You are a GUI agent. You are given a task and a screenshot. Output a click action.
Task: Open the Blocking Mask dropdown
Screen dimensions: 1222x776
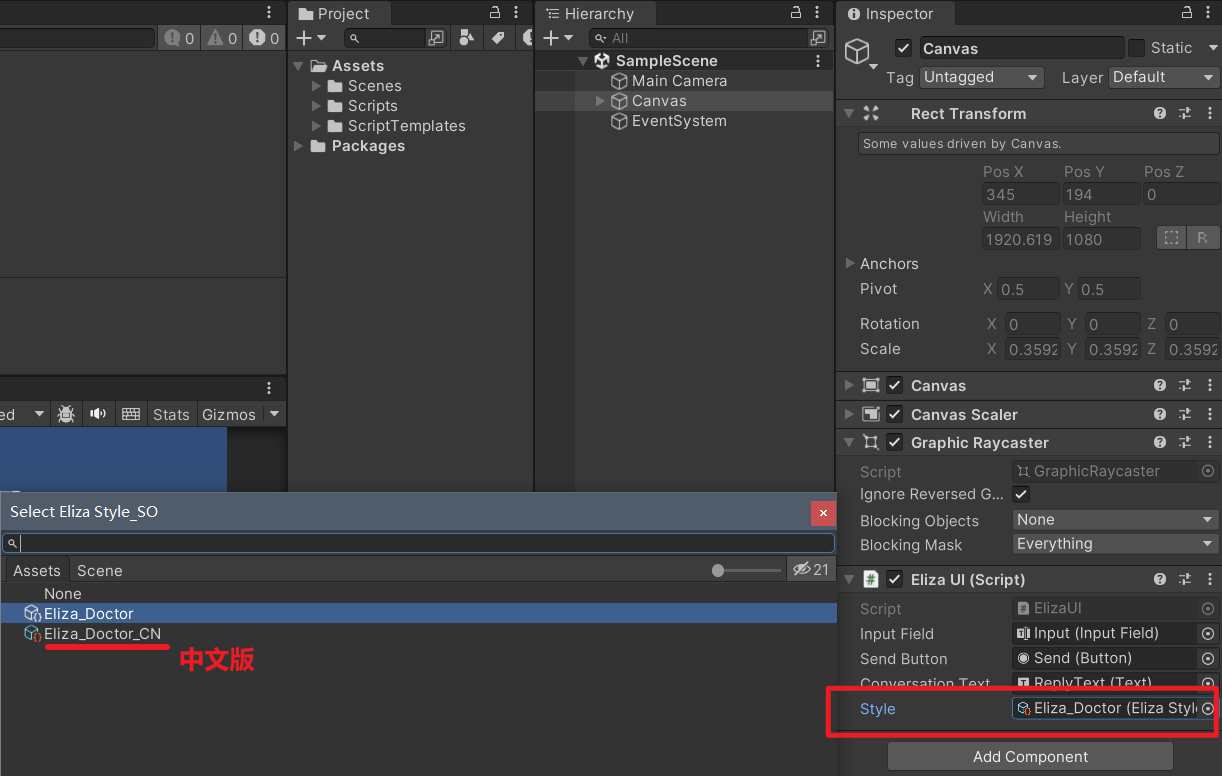pos(1115,544)
